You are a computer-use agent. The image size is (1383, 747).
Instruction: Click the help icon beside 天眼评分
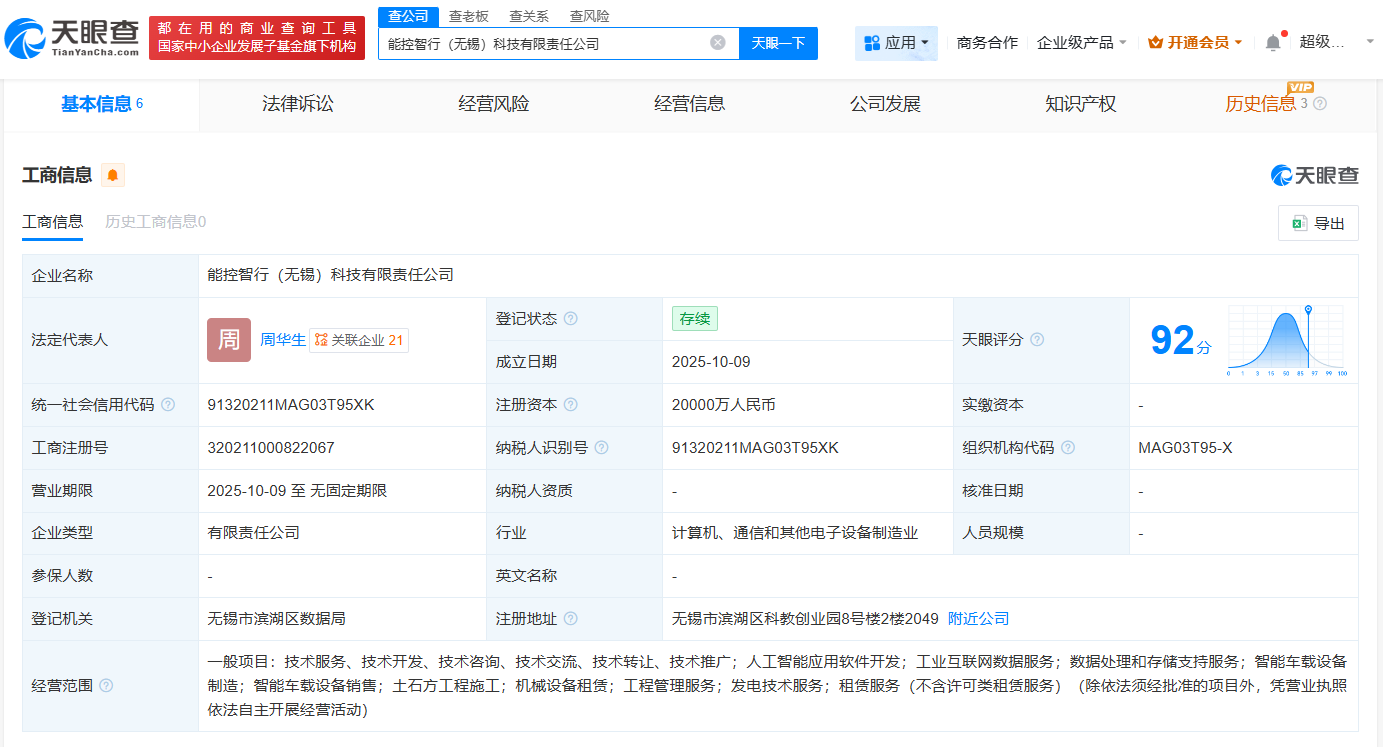1037,339
